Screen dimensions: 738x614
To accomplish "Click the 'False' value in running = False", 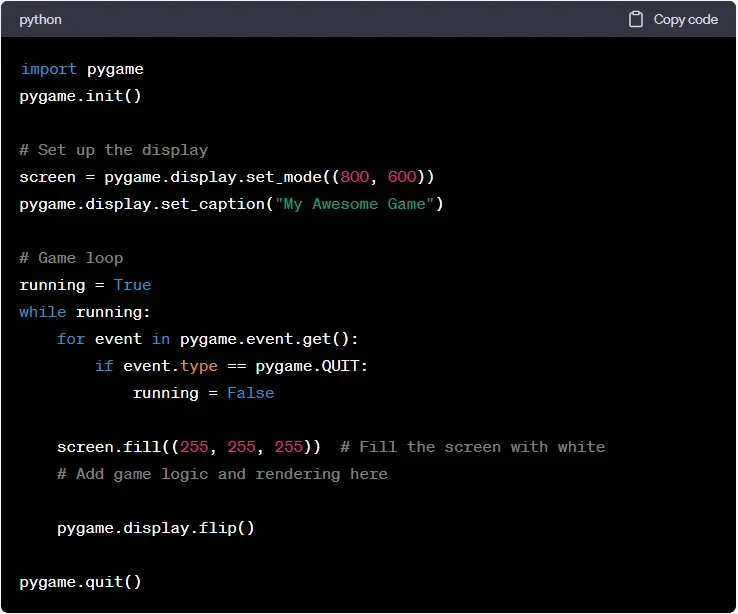I will tap(250, 393).
